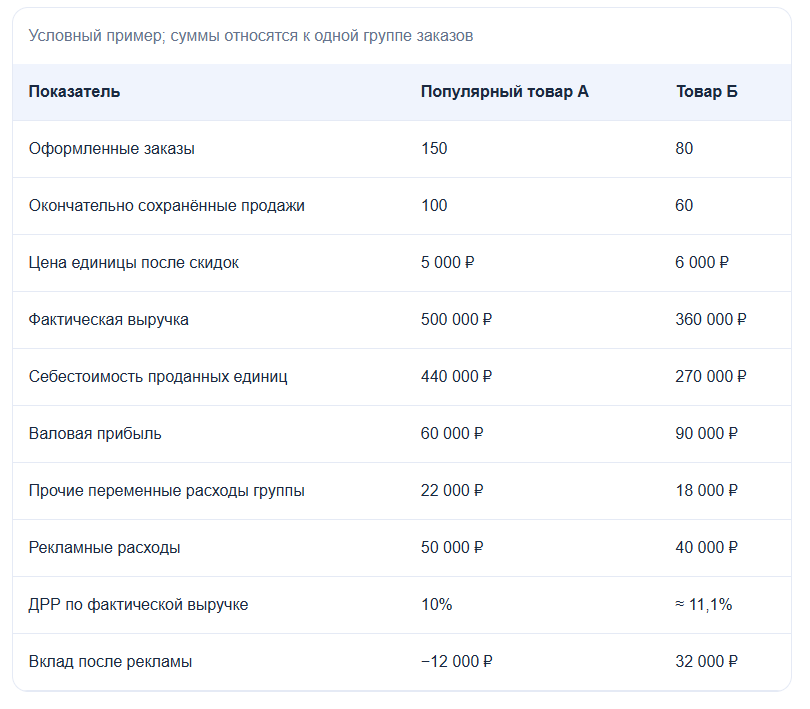Select "90 000 ₽" in Валовая прибыль row
The width and height of the screenshot is (810, 709).
point(706,434)
